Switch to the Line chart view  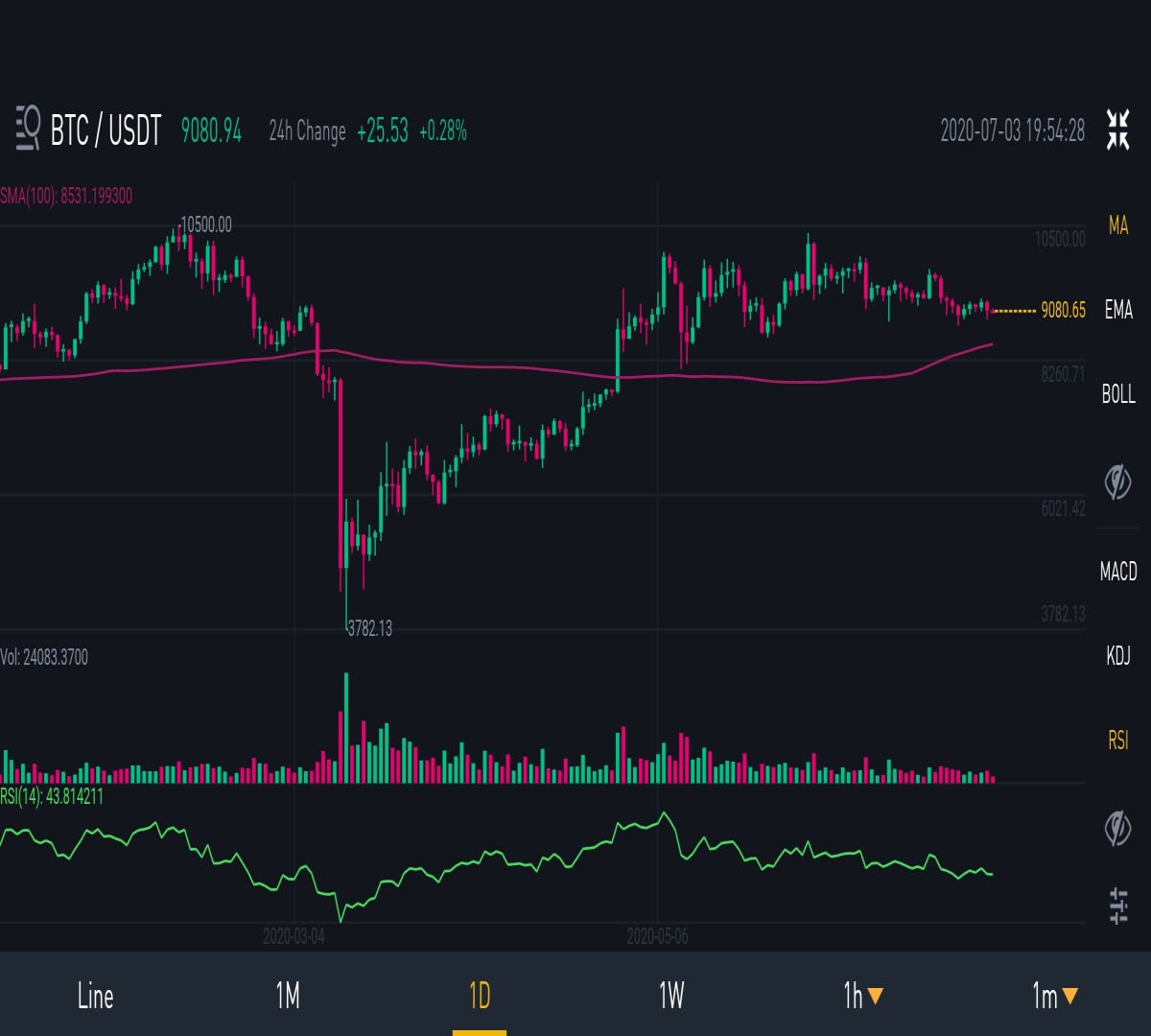pos(96,996)
